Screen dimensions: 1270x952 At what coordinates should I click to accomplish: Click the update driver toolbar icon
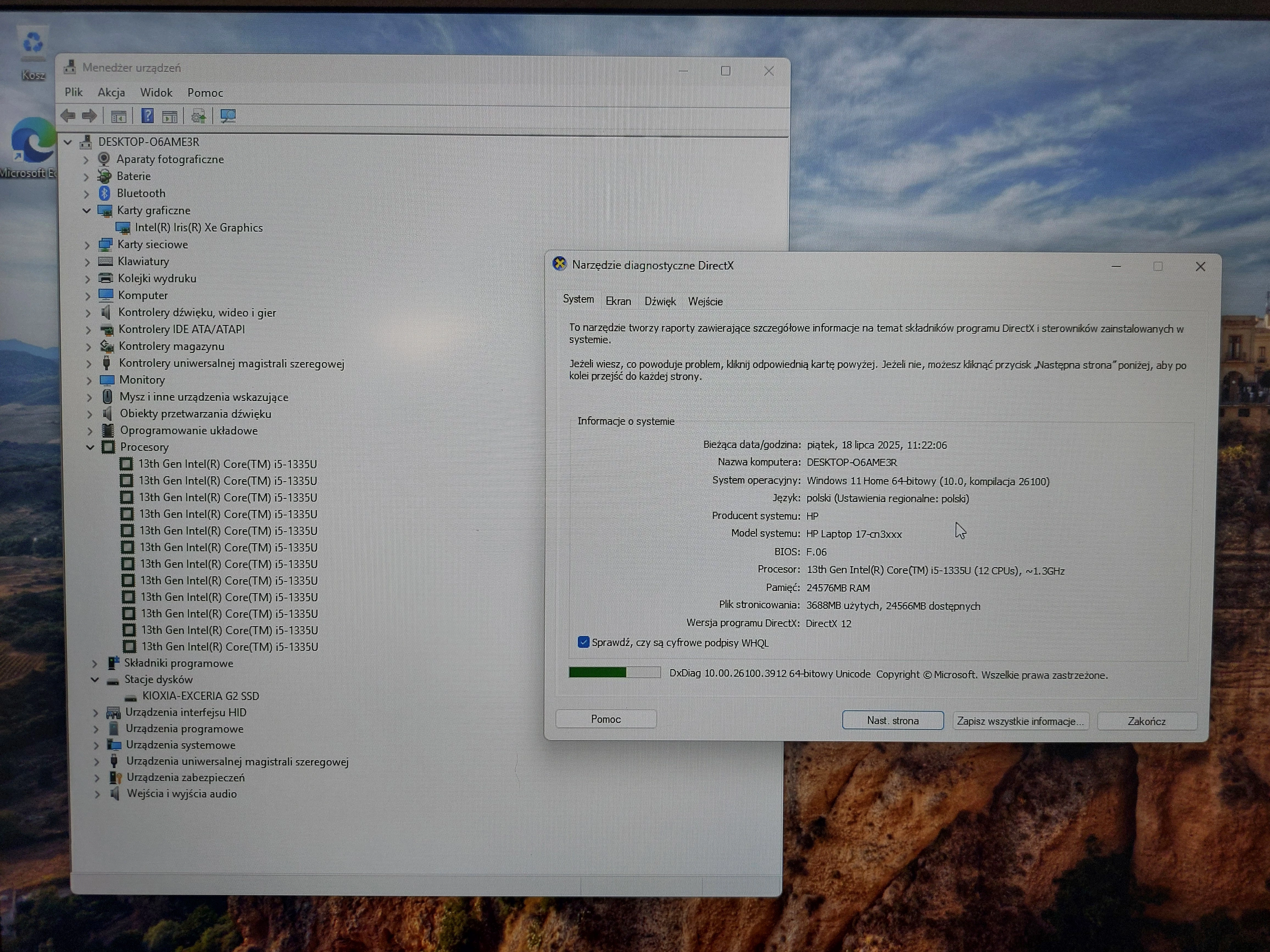click(x=199, y=116)
